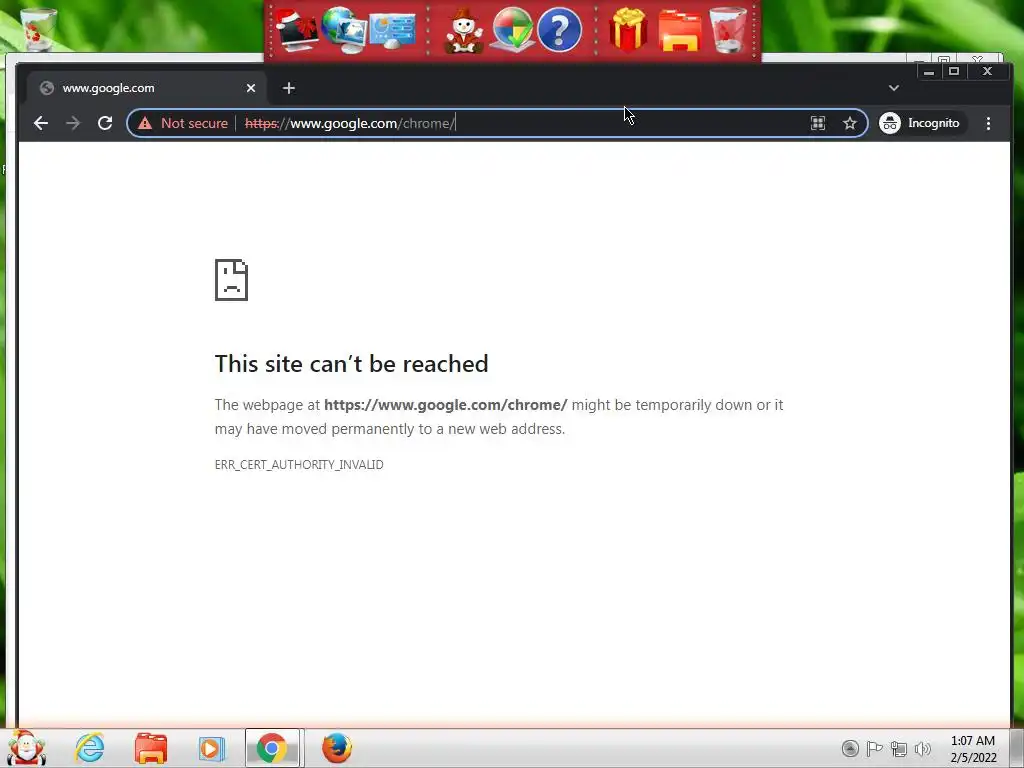Select the www.google.com tab
The height and width of the screenshot is (768, 1024).
pos(144,88)
